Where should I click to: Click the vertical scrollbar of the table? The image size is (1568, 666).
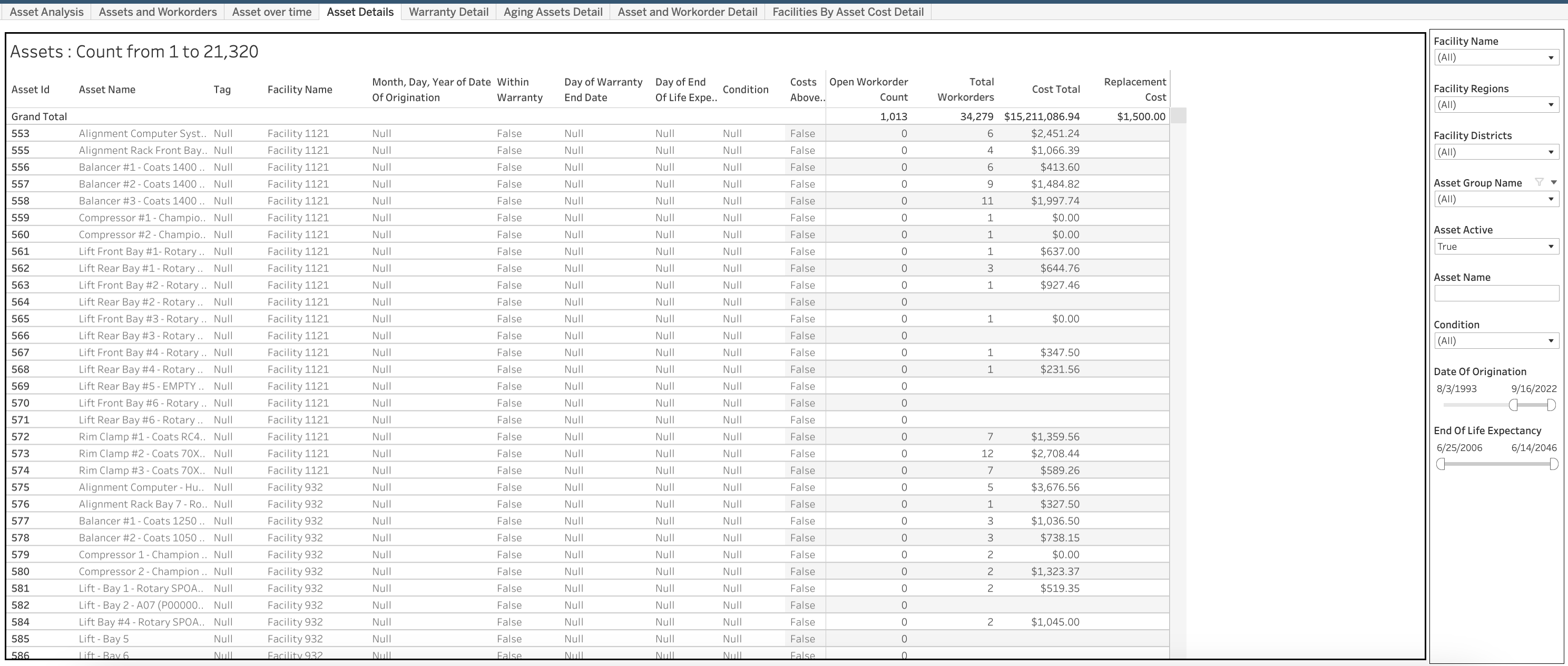point(1179,384)
